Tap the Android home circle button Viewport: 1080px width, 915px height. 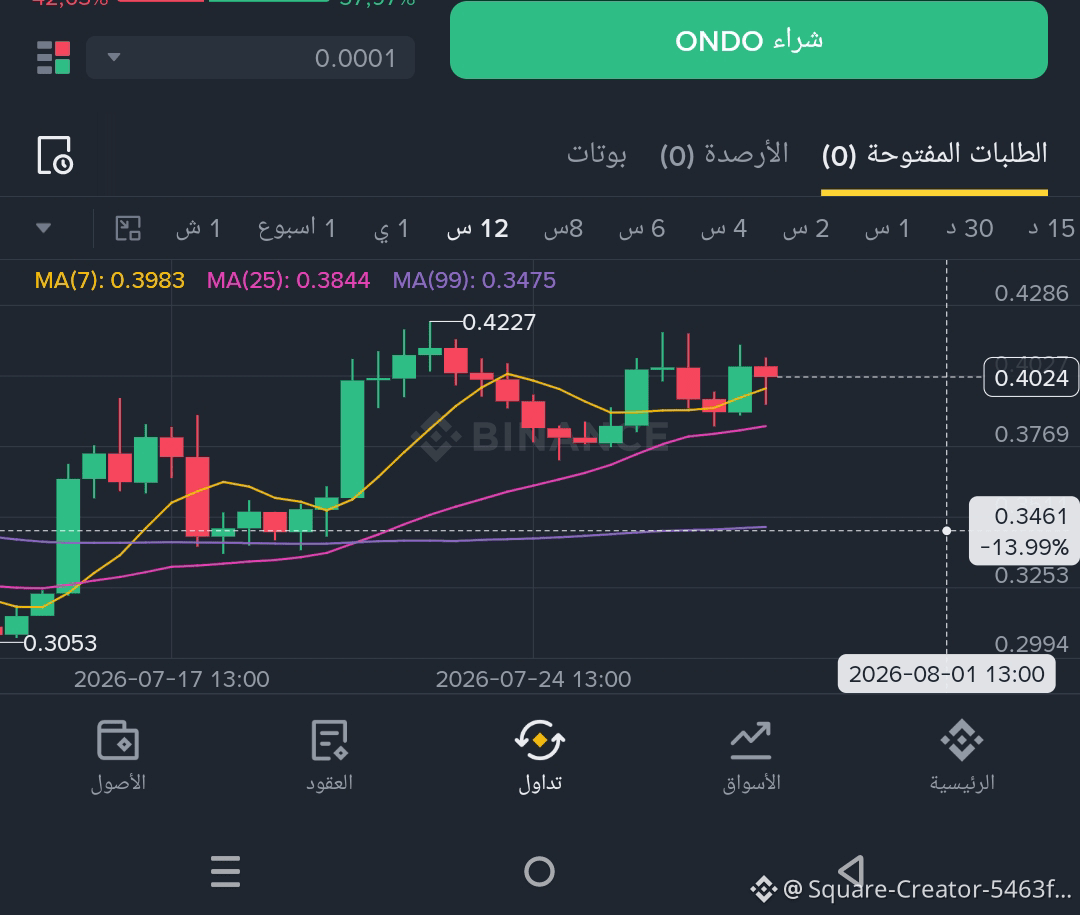pyautogui.click(x=539, y=872)
